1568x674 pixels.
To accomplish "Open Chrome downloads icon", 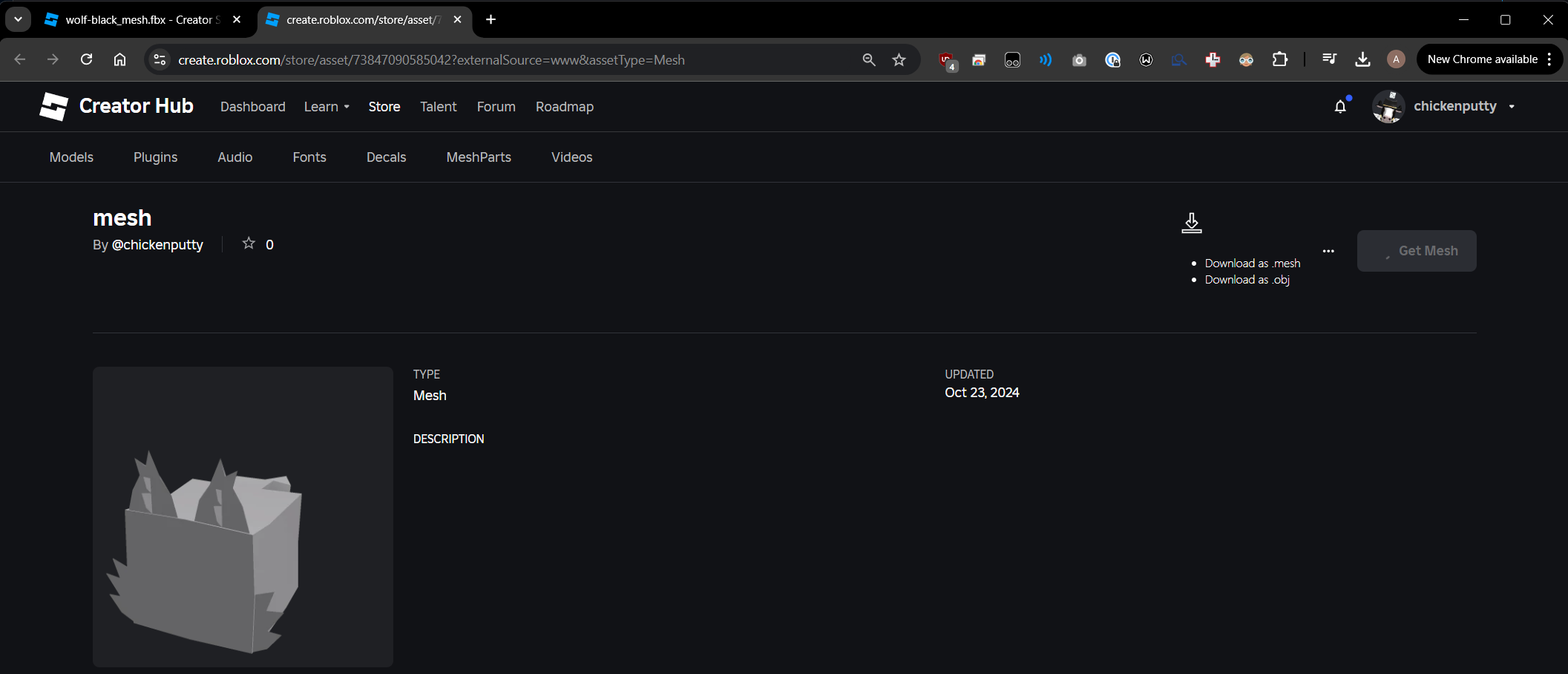I will (1362, 59).
